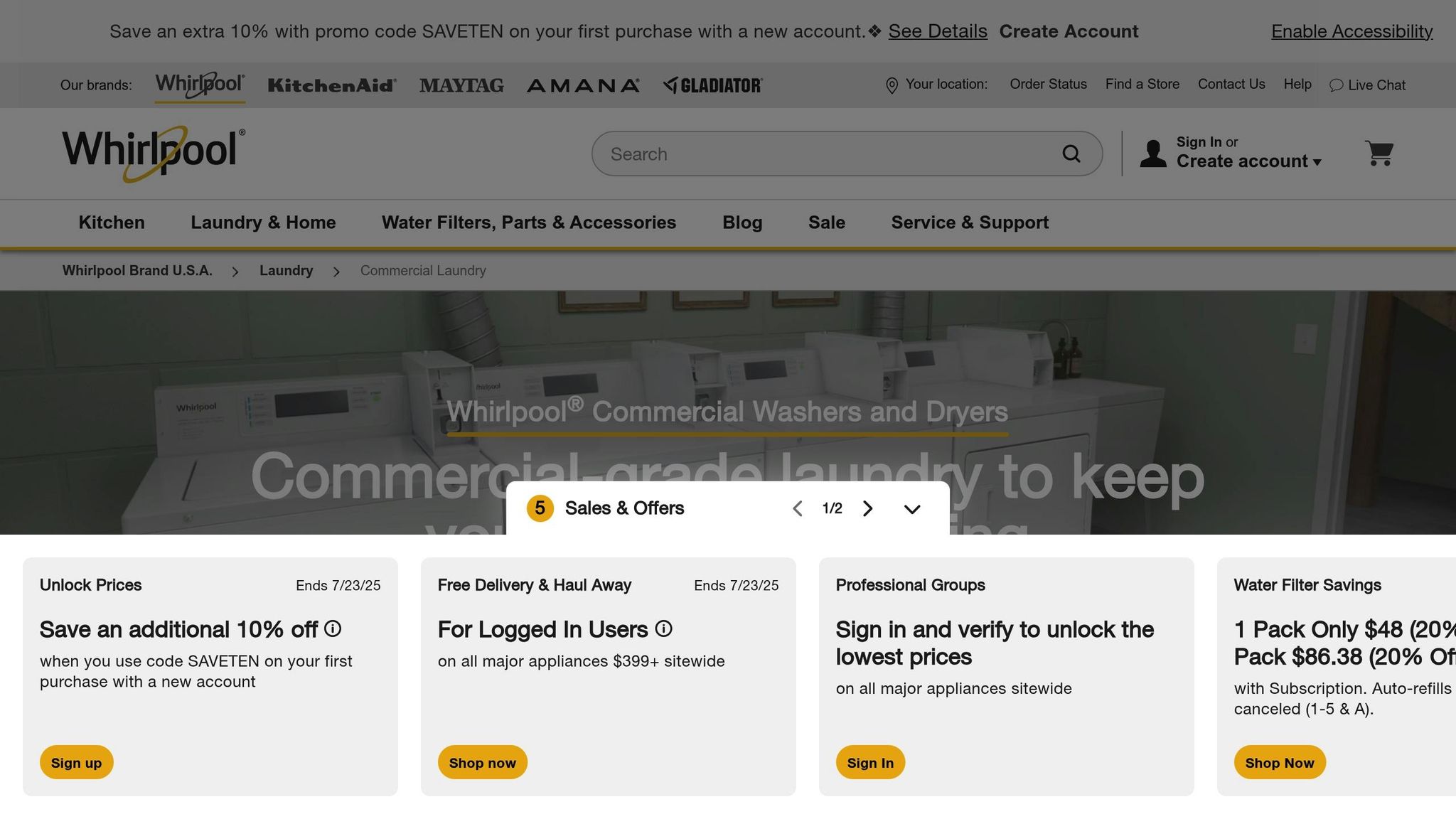Open the Kitchen menu
This screenshot has height=819, width=1456.
pyautogui.click(x=112, y=223)
